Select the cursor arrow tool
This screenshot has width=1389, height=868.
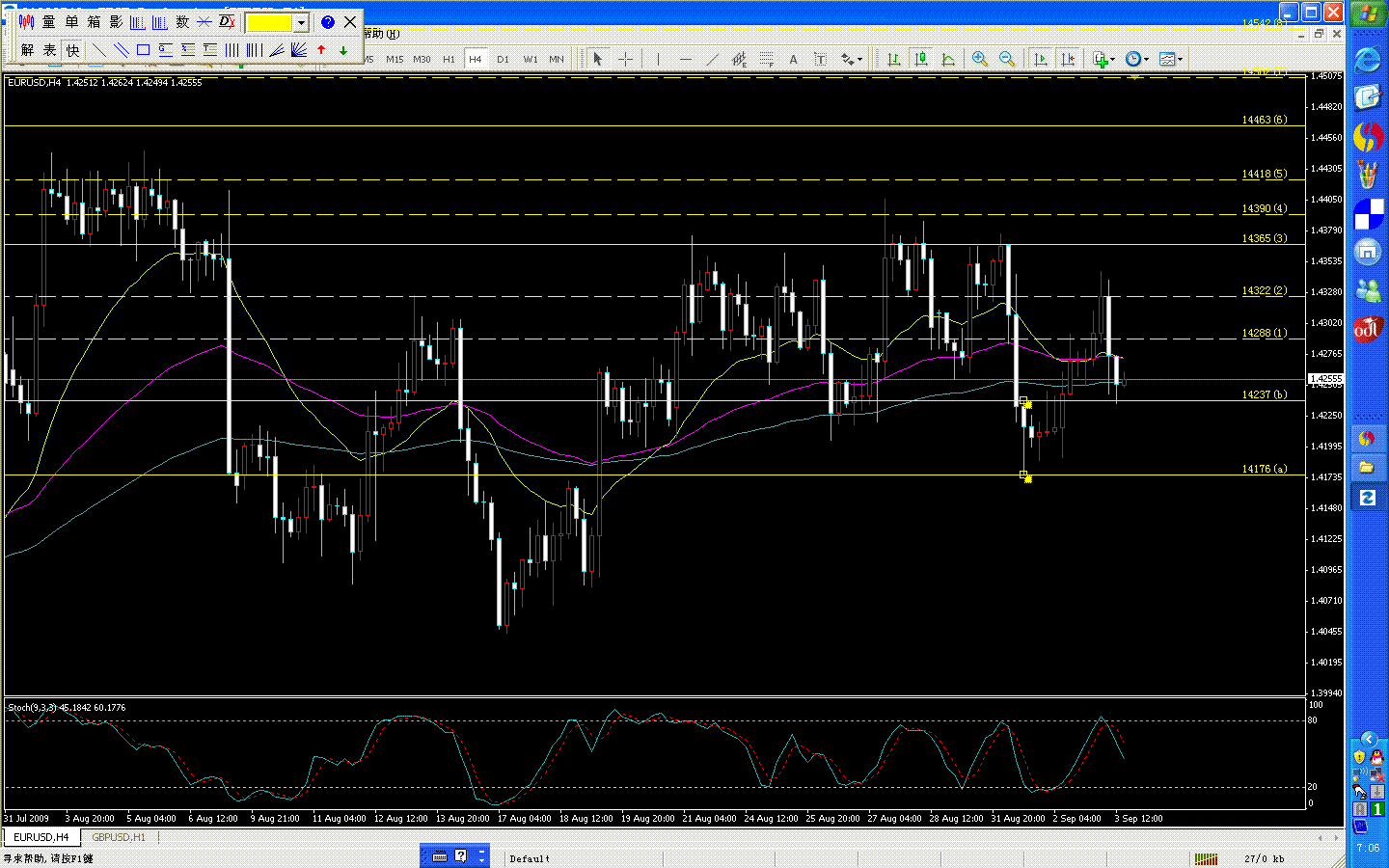598,60
